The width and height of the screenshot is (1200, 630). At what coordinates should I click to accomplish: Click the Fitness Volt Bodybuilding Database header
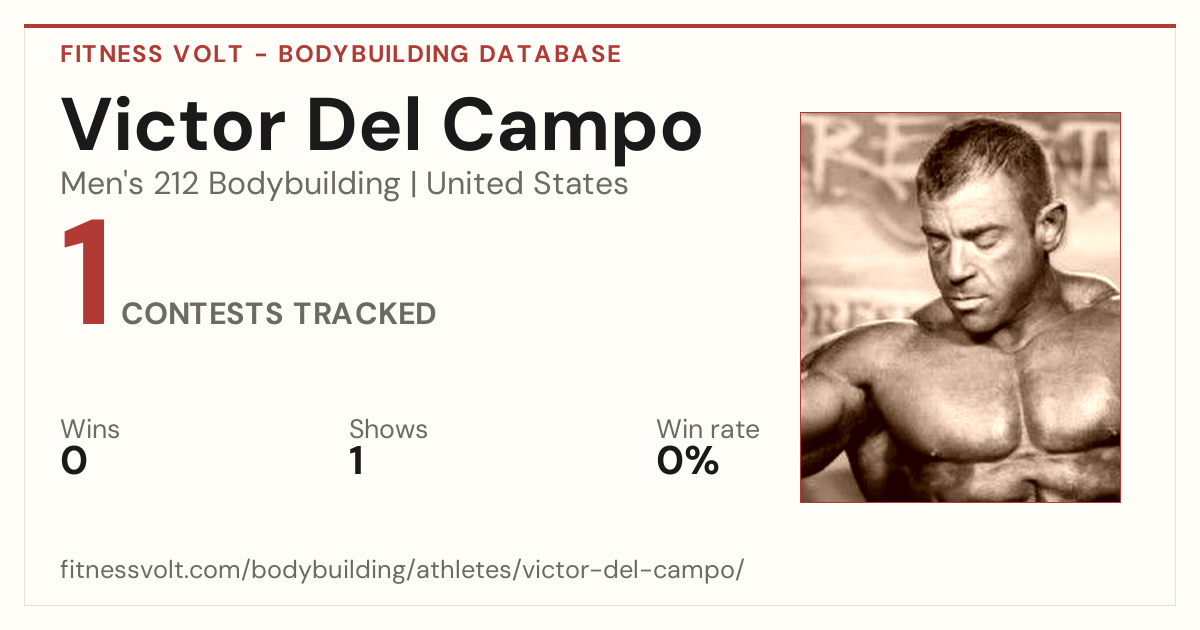pos(341,54)
